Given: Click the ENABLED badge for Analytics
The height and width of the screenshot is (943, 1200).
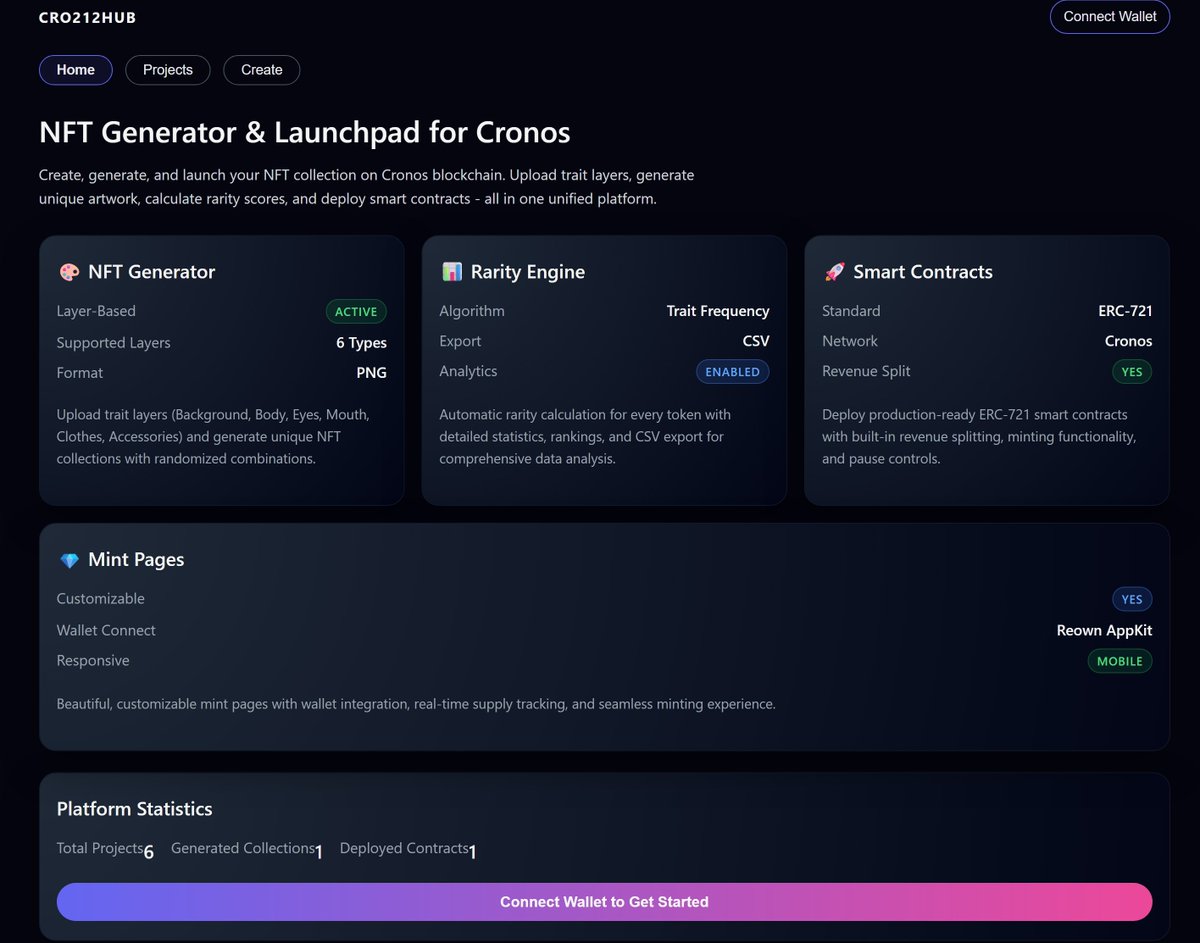Looking at the screenshot, I should pyautogui.click(x=733, y=372).
